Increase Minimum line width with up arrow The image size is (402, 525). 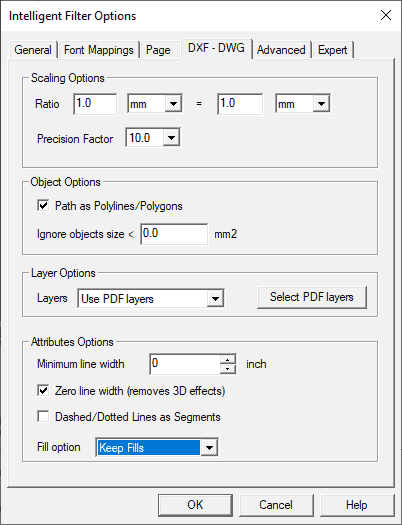pyautogui.click(x=228, y=360)
